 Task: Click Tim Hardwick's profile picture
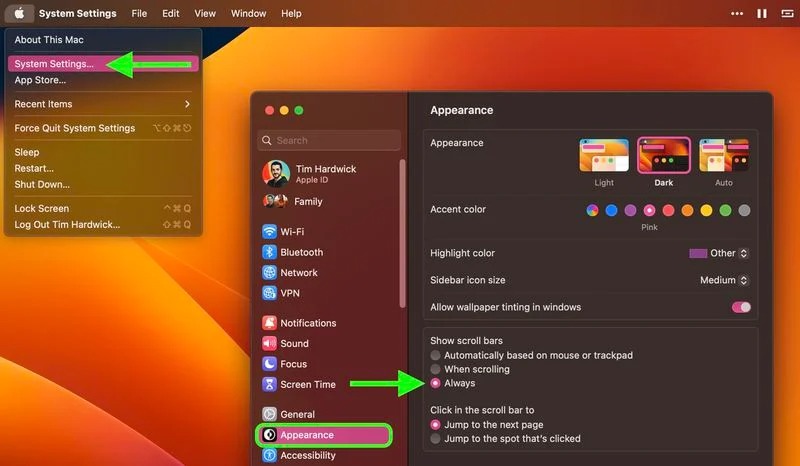click(276, 174)
